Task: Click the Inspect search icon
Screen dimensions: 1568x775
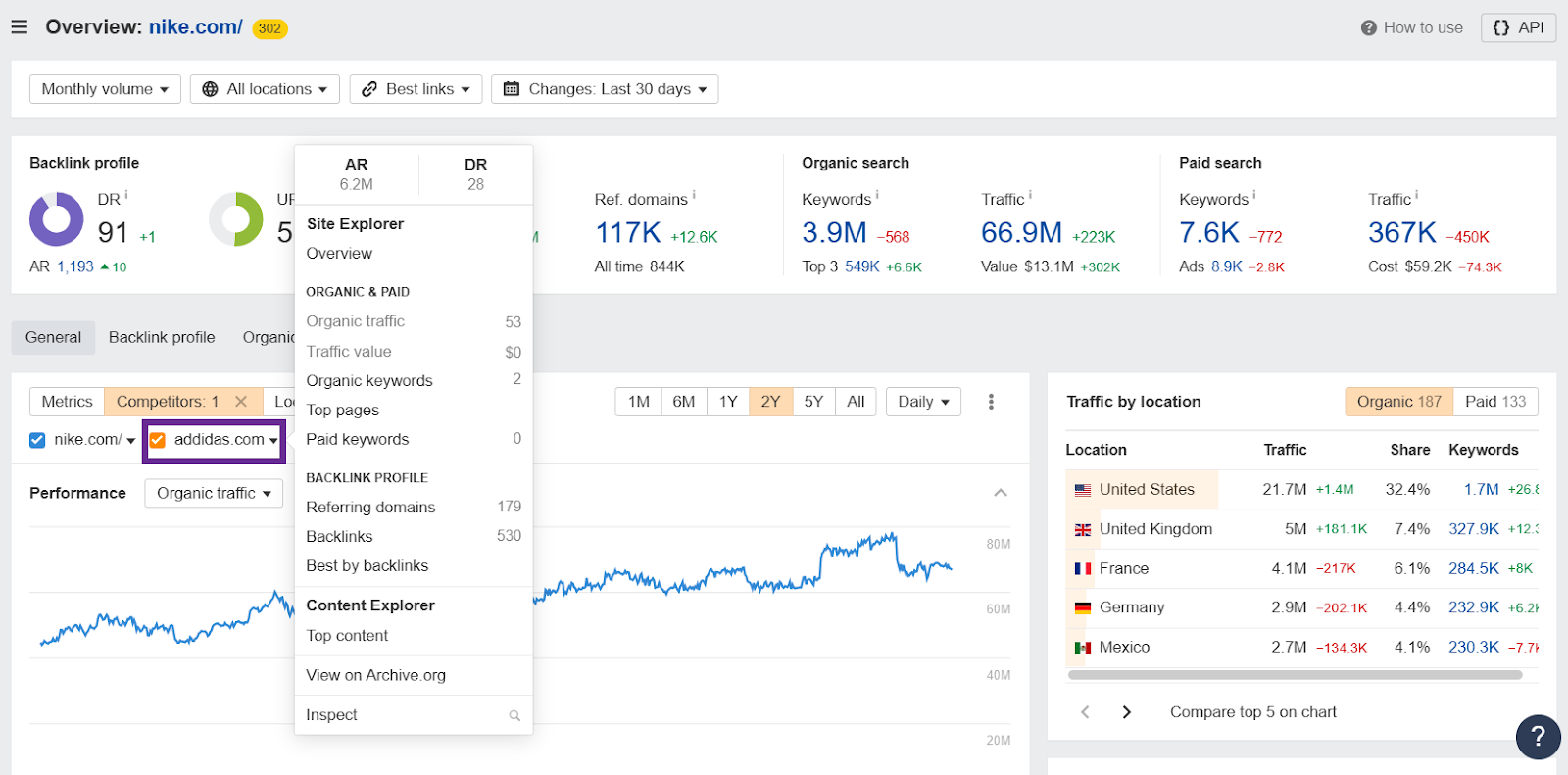Action: click(x=514, y=716)
